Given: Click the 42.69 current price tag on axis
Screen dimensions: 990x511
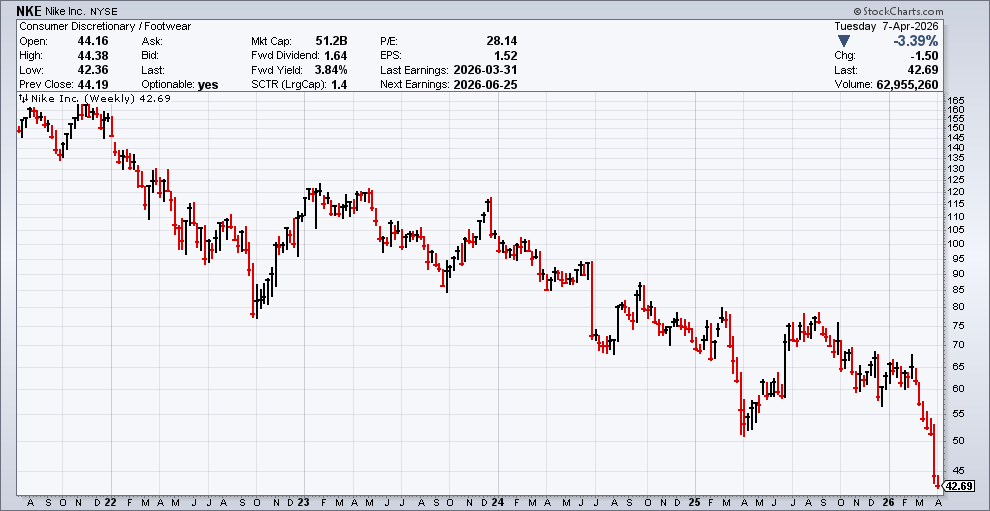Looking at the screenshot, I should point(958,486).
